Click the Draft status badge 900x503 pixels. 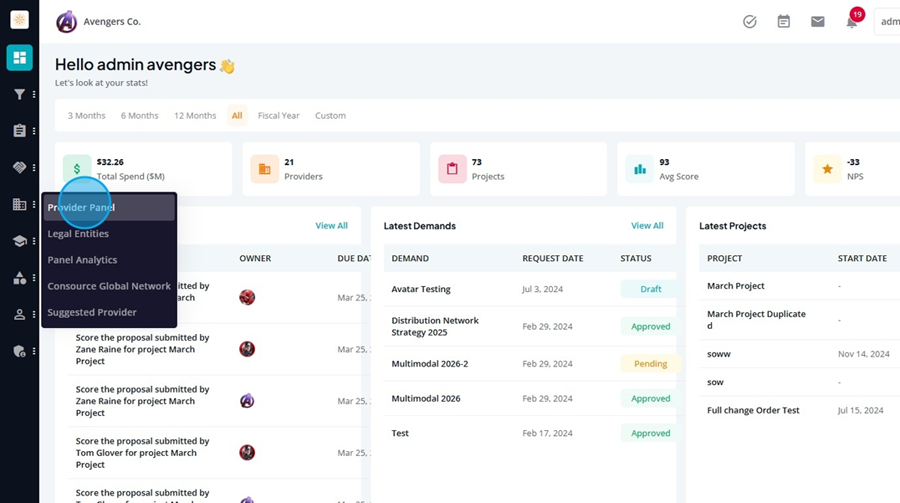pyautogui.click(x=650, y=289)
